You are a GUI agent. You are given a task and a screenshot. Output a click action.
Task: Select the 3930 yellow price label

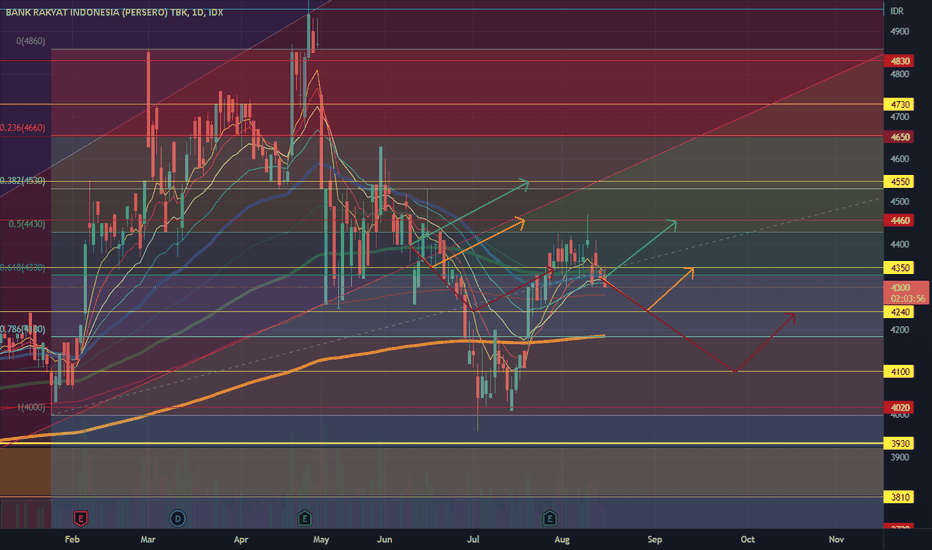(x=900, y=444)
